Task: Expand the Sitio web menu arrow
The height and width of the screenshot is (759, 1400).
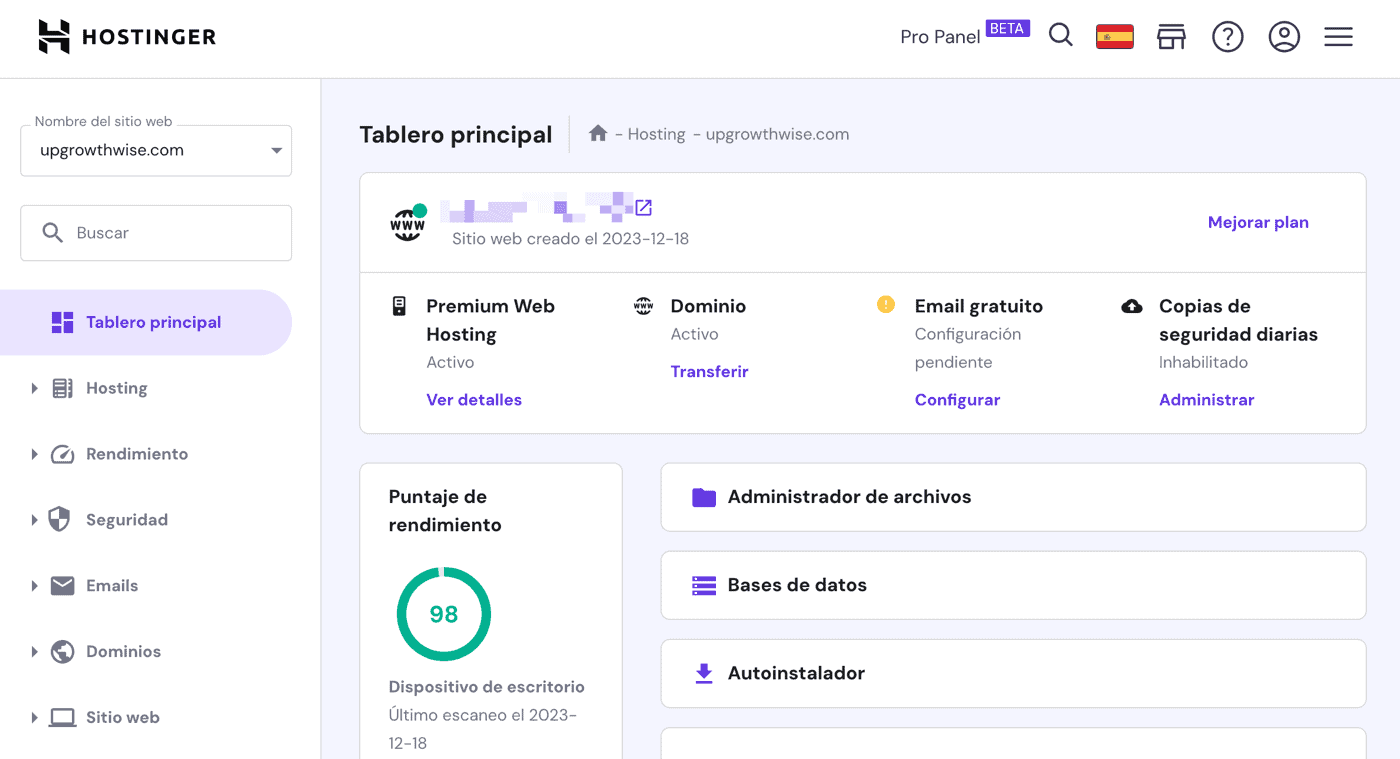Action: click(34, 717)
